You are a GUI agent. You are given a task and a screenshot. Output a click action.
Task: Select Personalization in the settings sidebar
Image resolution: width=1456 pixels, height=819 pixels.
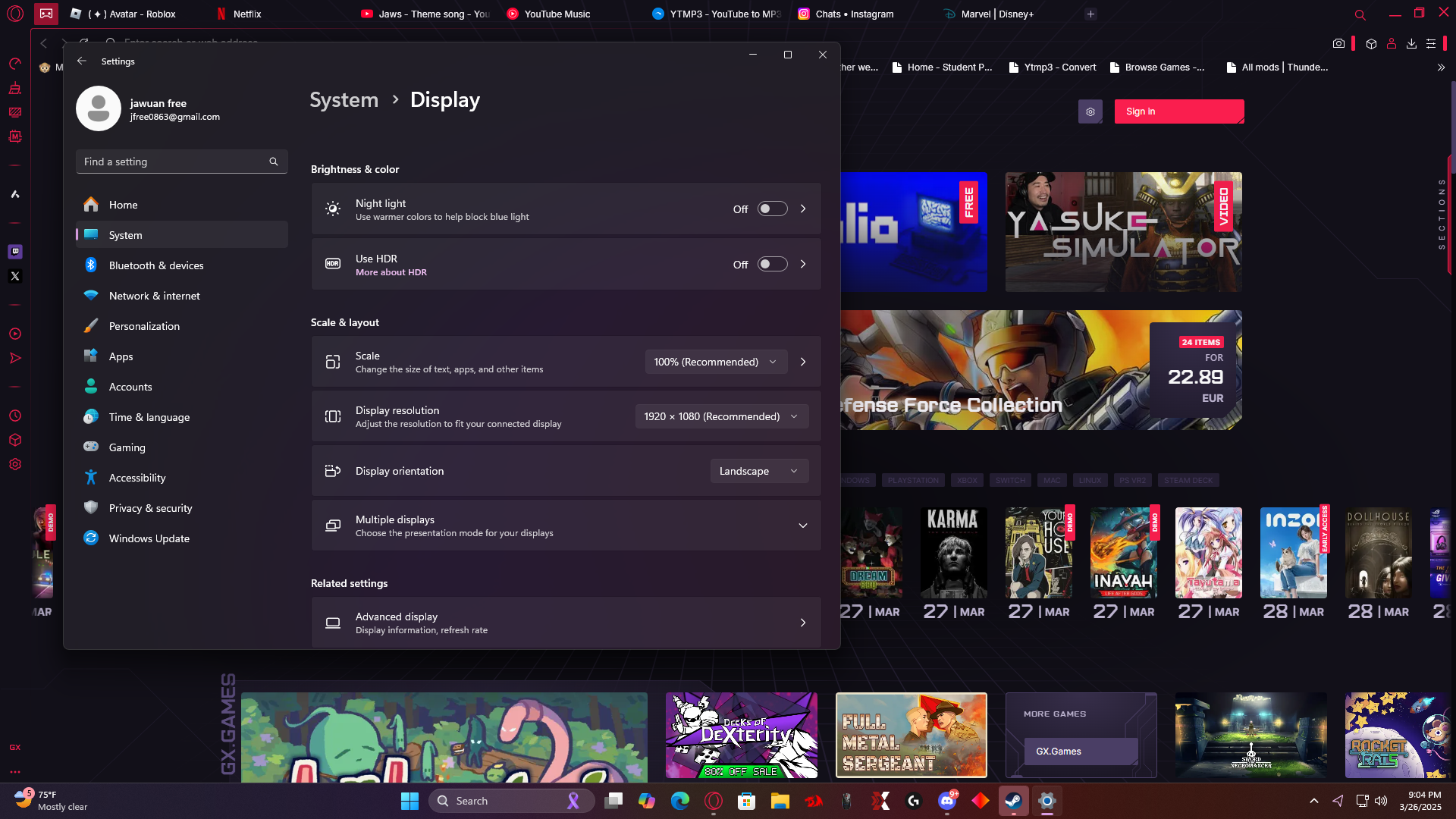coord(144,326)
